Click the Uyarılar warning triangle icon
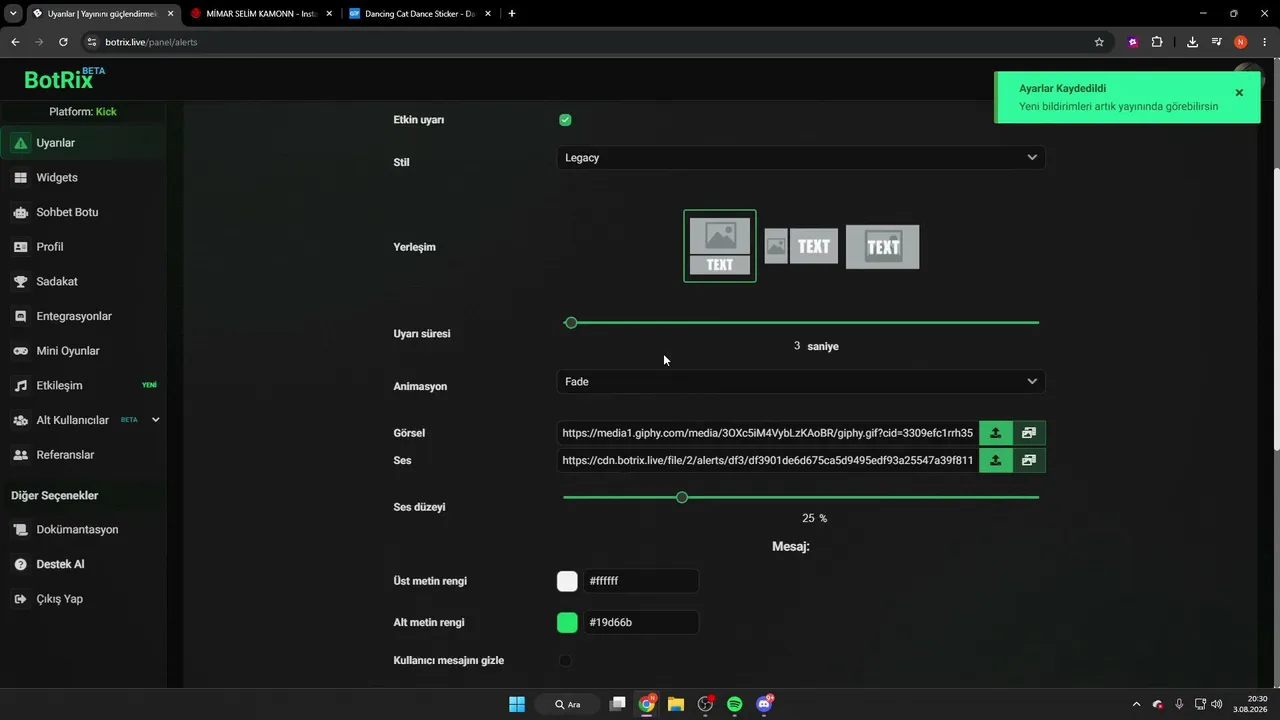This screenshot has height=720, width=1280. tap(20, 143)
